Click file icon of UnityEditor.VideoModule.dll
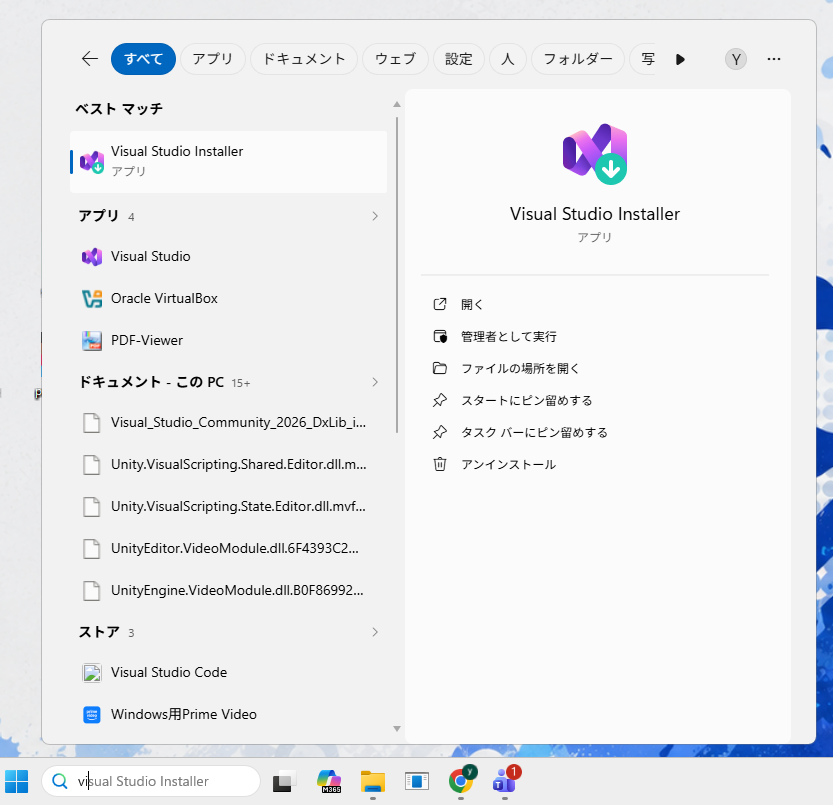The image size is (833, 805). click(91, 549)
